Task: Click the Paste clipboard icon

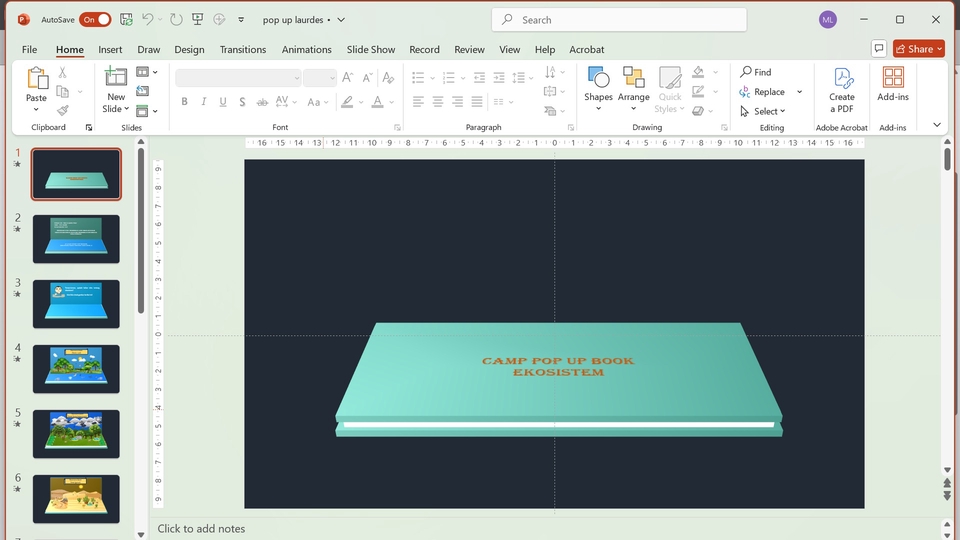Action: click(37, 78)
